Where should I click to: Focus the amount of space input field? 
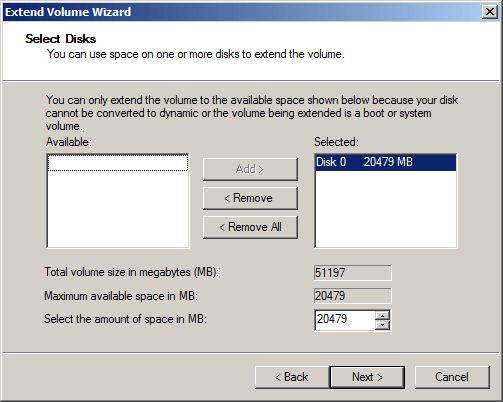coord(345,320)
